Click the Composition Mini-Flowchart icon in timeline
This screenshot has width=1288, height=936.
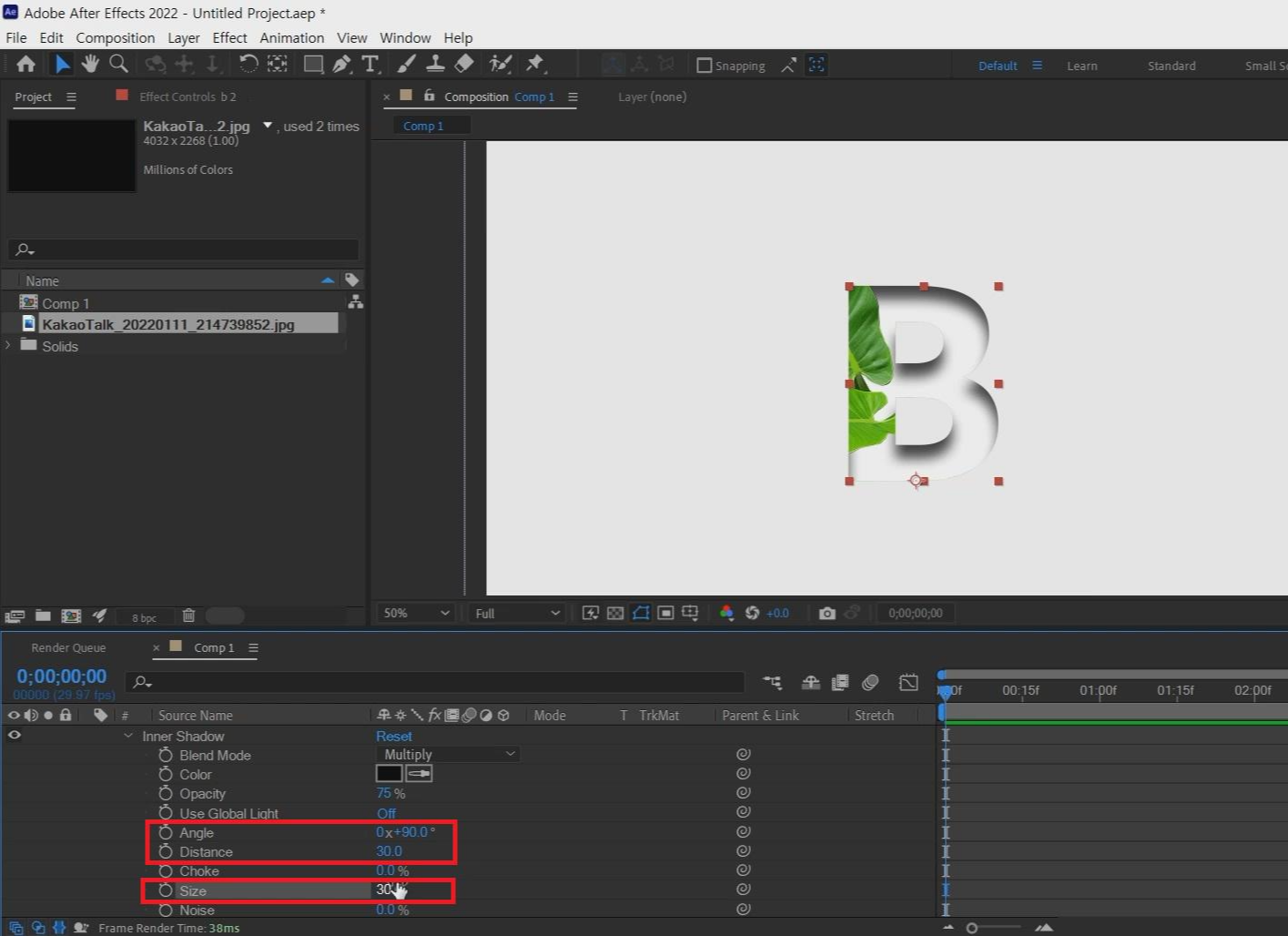pos(772,682)
